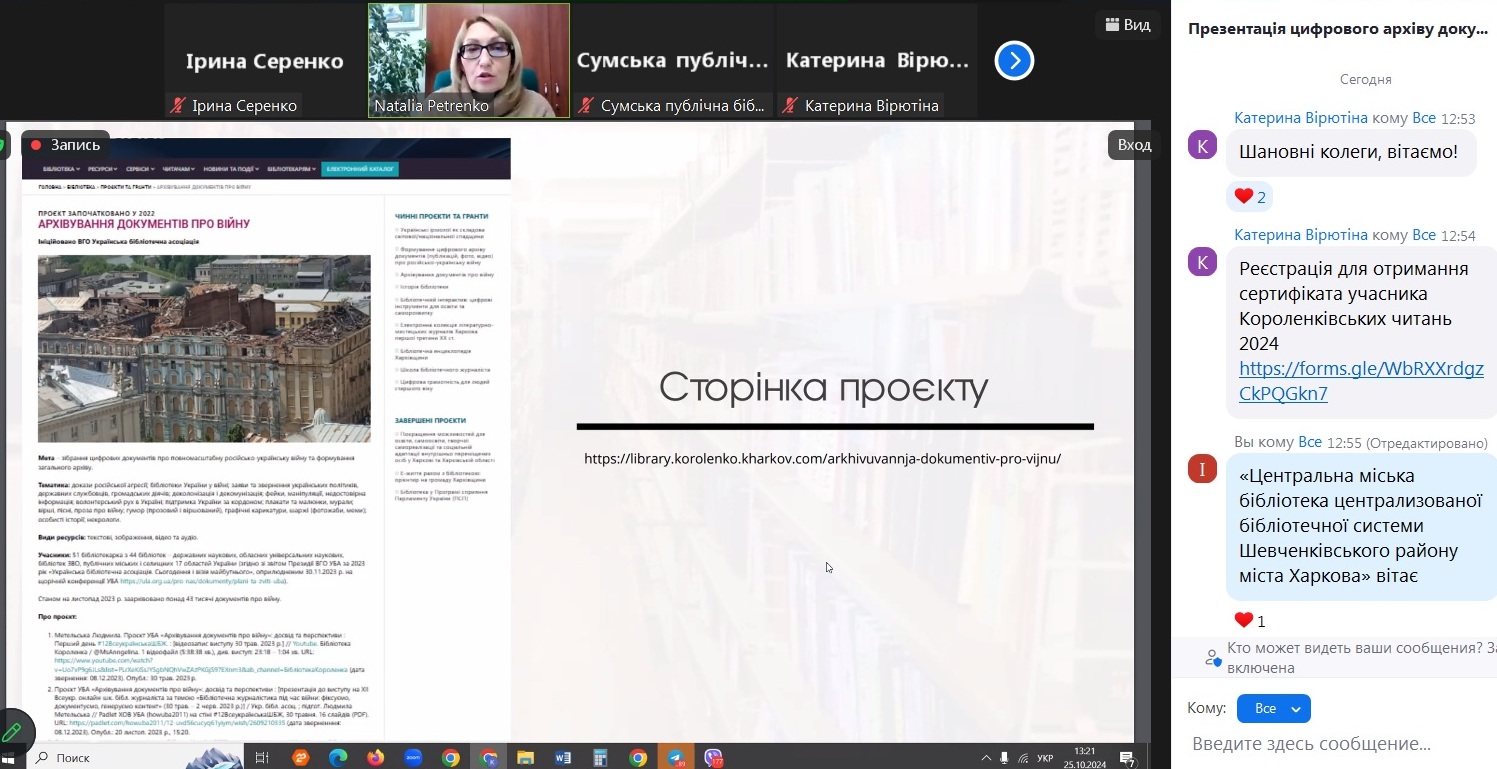Viewport: 1497px width, 769px height.
Task: Click the privacy icon beside 'Кто может видеть'
Action: 1213,658
